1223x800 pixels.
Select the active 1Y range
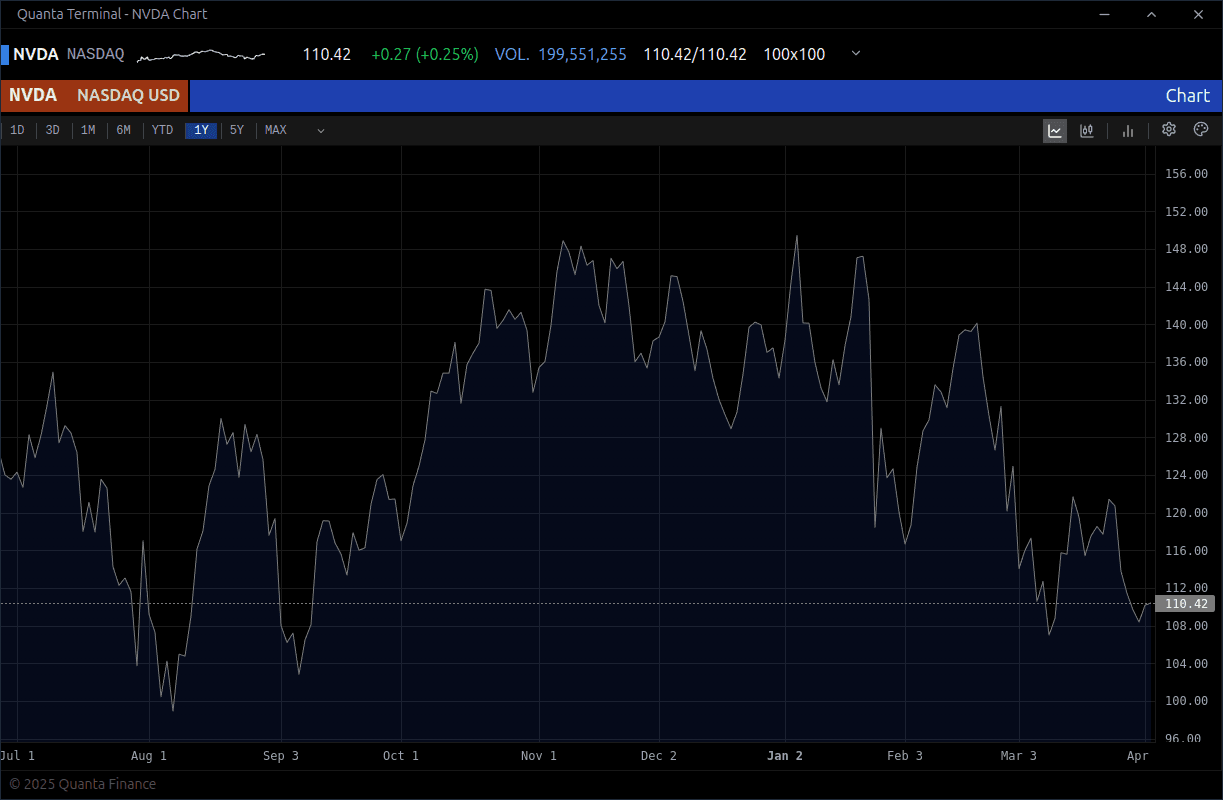tap(201, 130)
